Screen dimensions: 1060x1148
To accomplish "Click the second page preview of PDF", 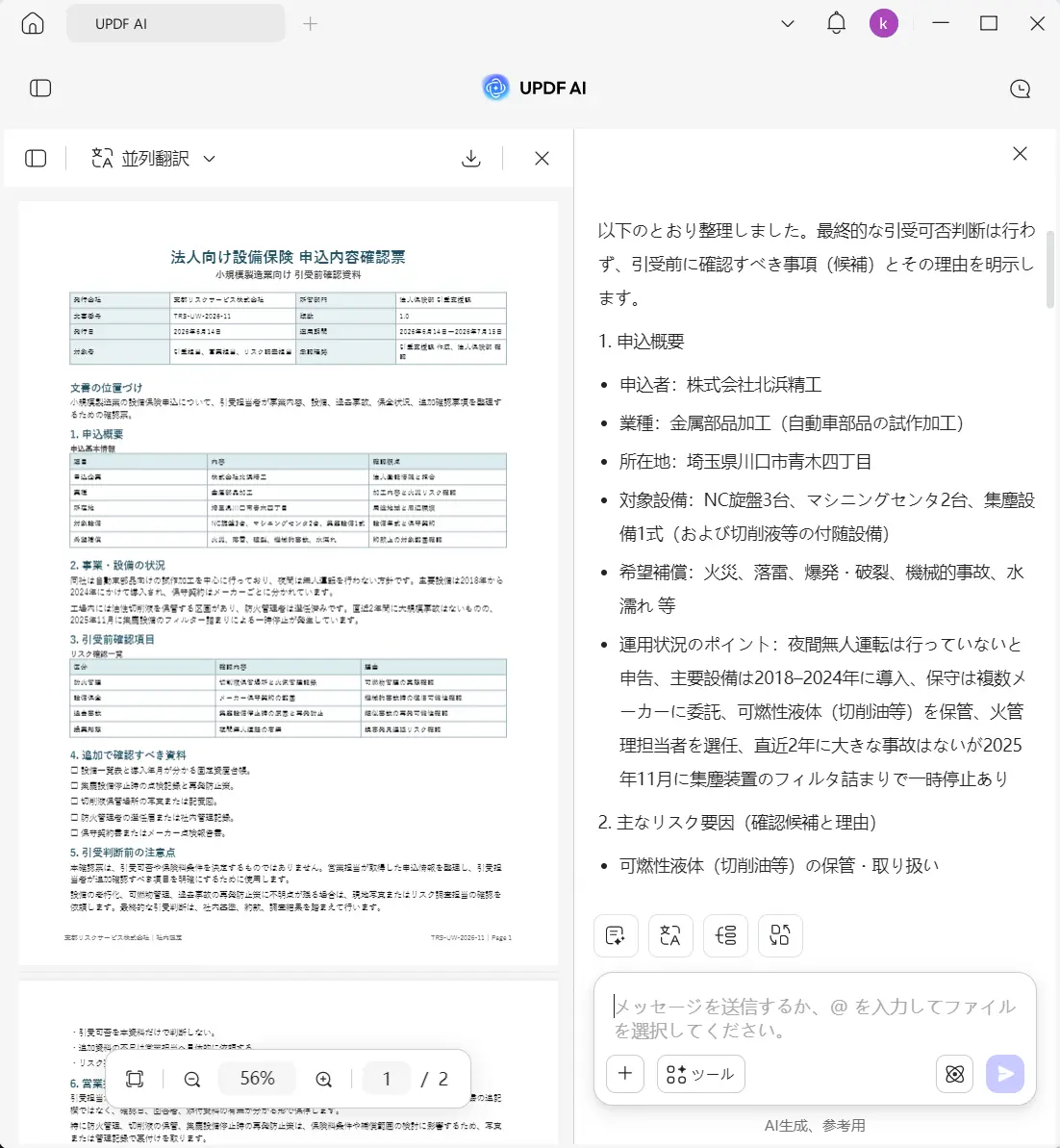I will pos(289,1064).
